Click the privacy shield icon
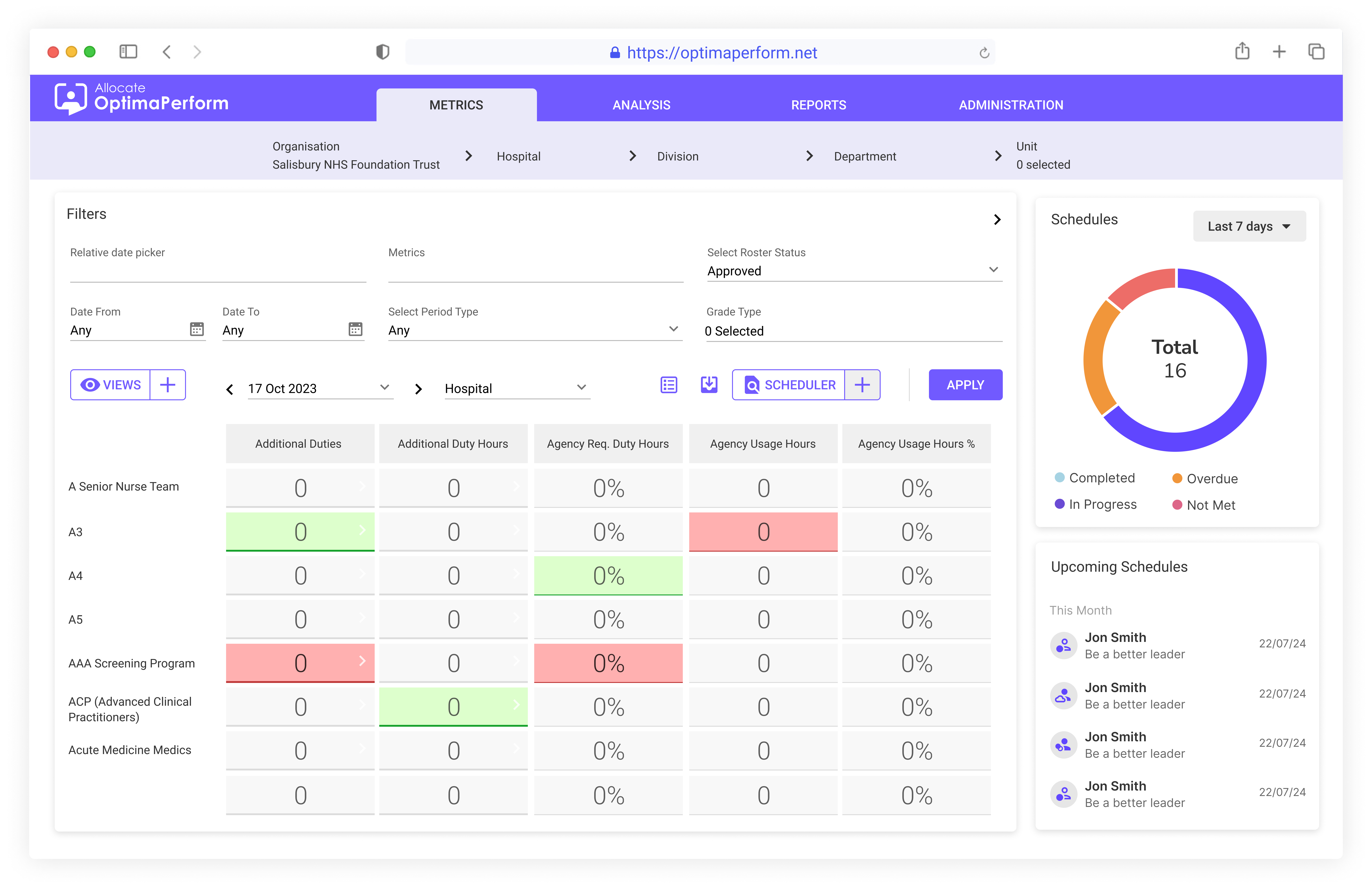Image resolution: width=1372 pixels, height=889 pixels. (383, 52)
